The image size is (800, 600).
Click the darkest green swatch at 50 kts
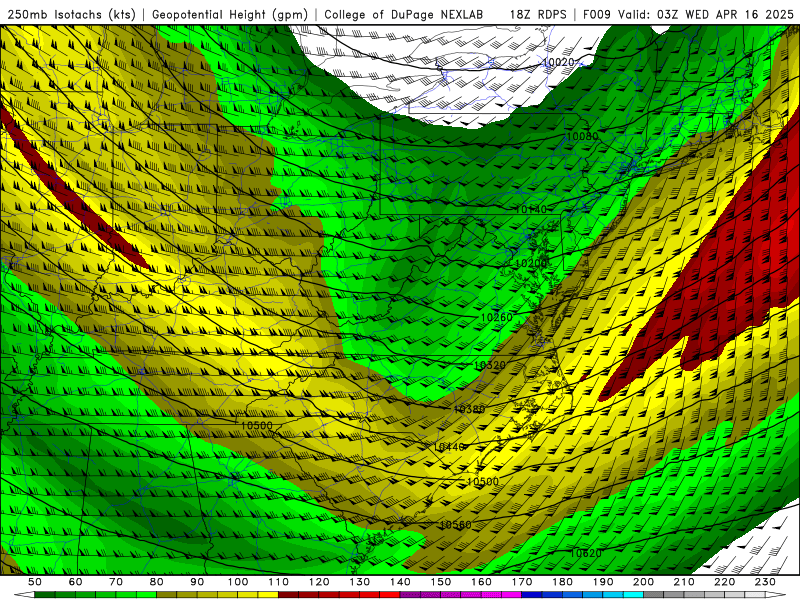point(45,595)
